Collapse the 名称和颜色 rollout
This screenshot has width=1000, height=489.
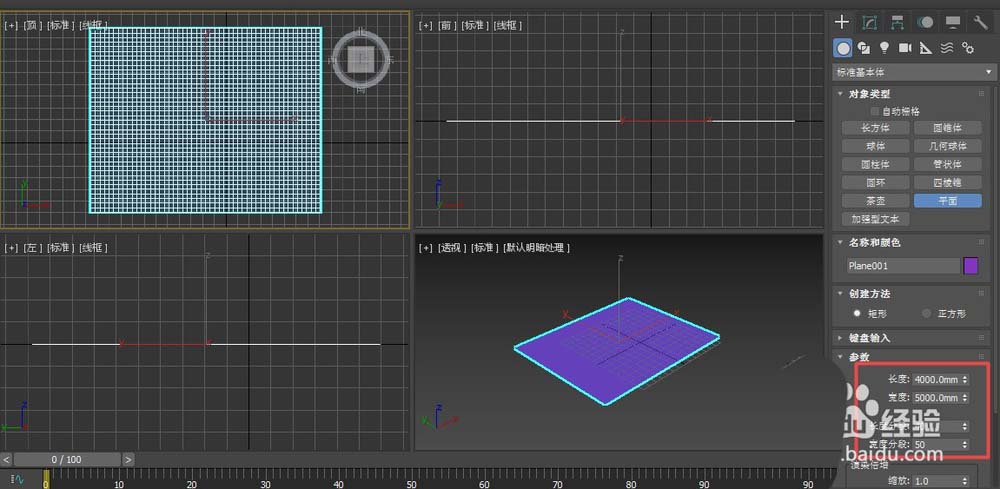pyautogui.click(x=841, y=243)
